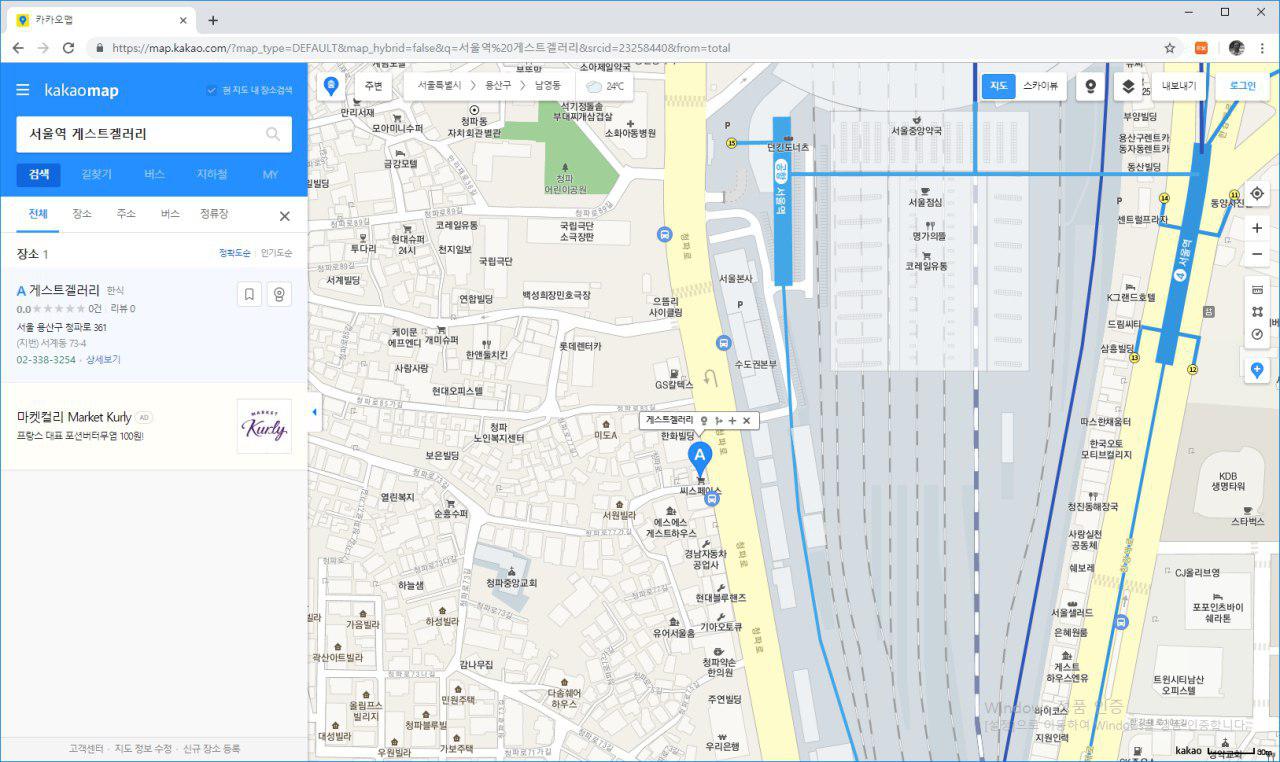Viewport: 1280px width, 762px height.
Task: Select the 지도 map view toggle
Action: point(998,86)
